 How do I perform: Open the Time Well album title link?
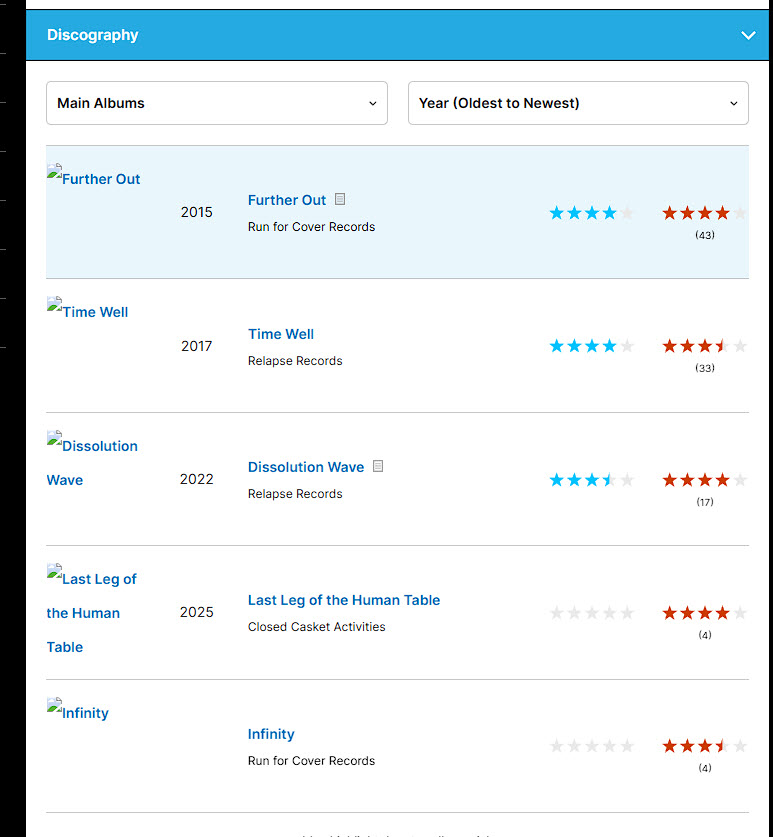(281, 334)
